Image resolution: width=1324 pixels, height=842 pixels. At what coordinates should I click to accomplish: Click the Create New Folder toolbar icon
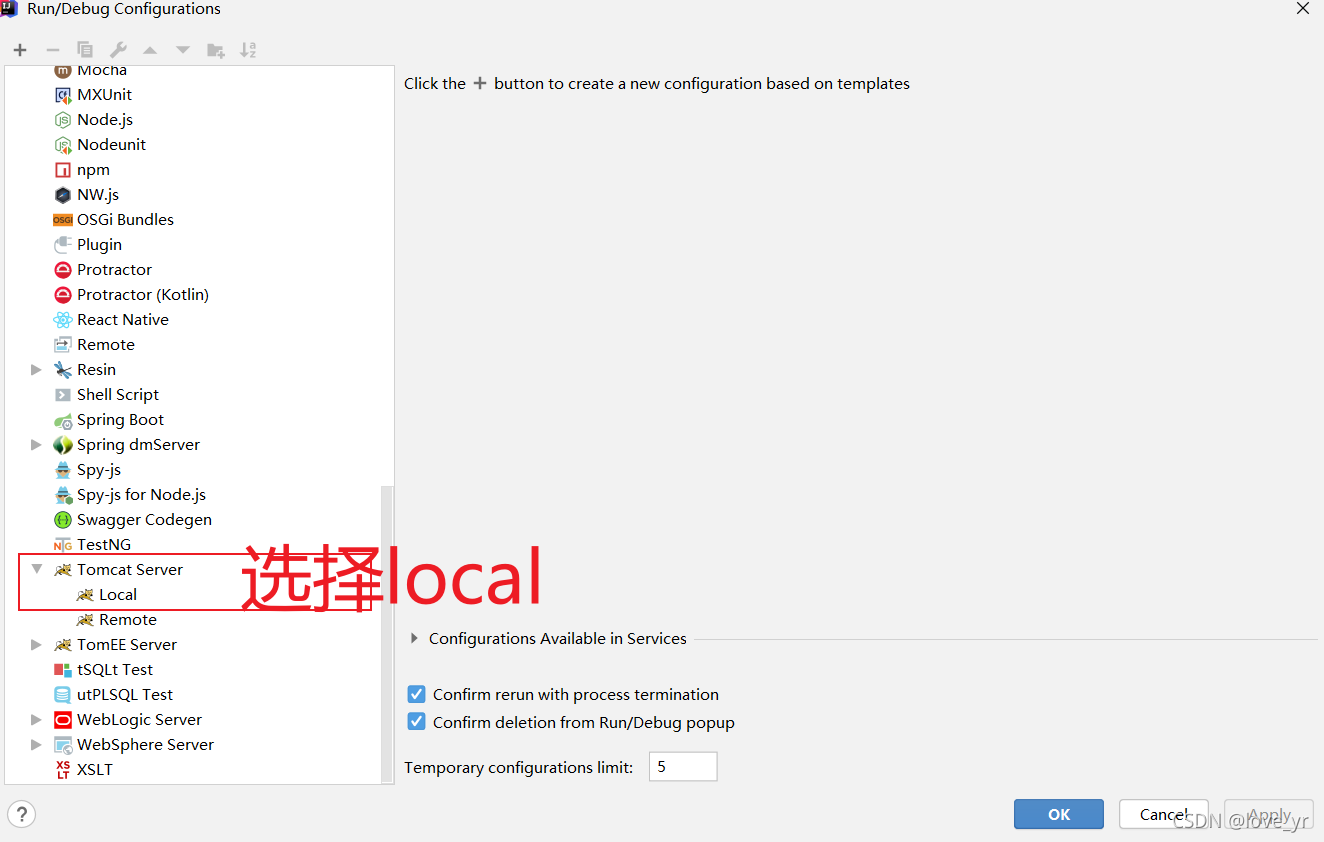216,50
